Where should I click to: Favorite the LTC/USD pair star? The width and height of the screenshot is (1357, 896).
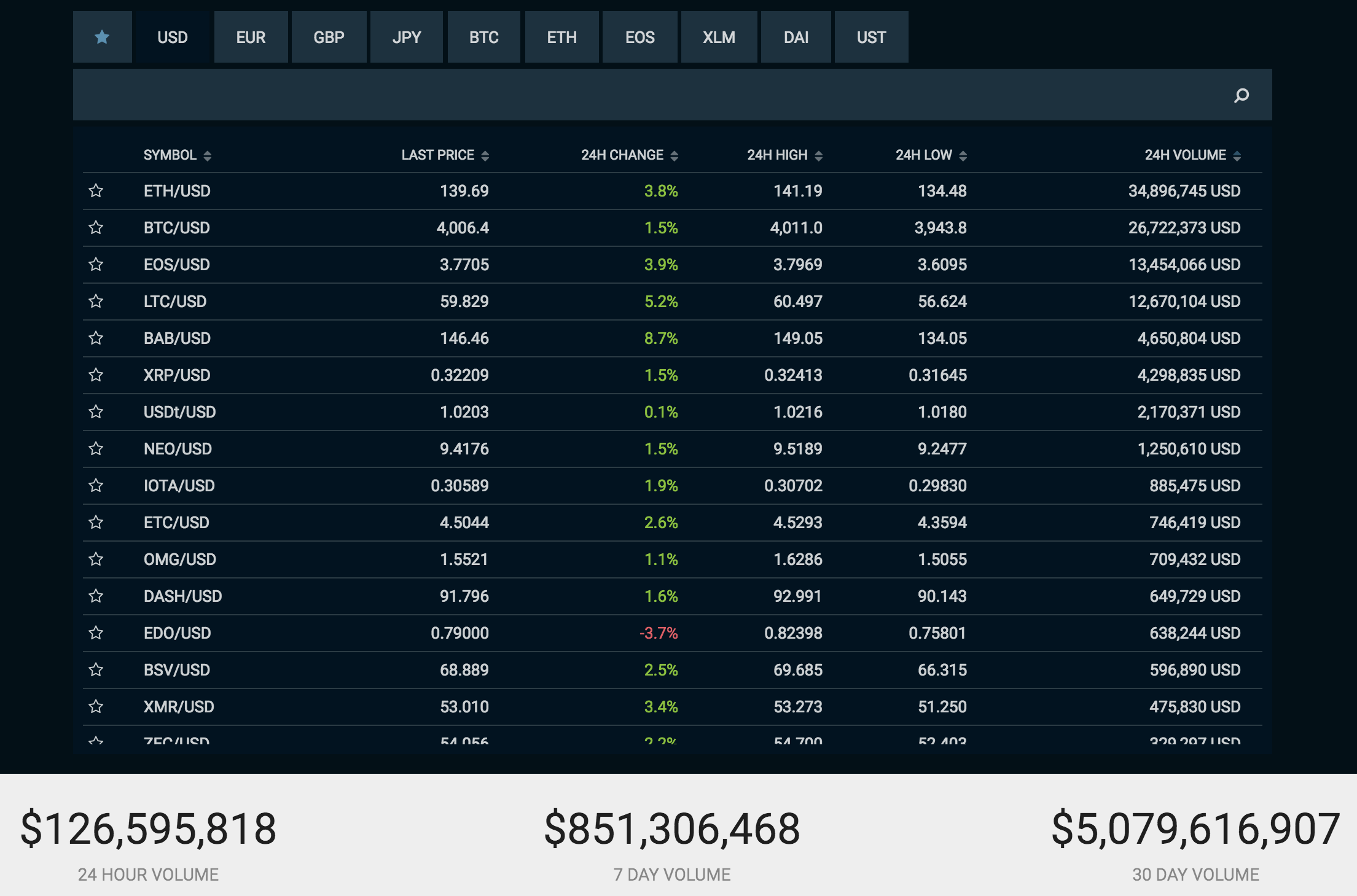tap(96, 302)
